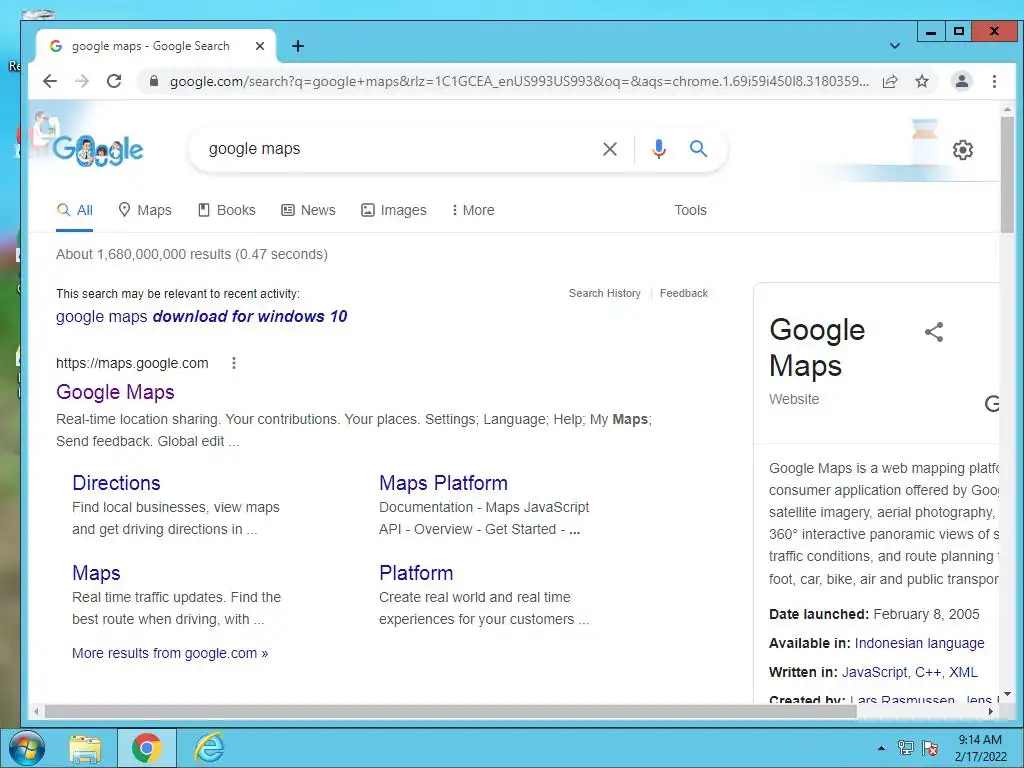Show hidden system tray icons arrow
This screenshot has height=768, width=1024.
click(x=882, y=748)
